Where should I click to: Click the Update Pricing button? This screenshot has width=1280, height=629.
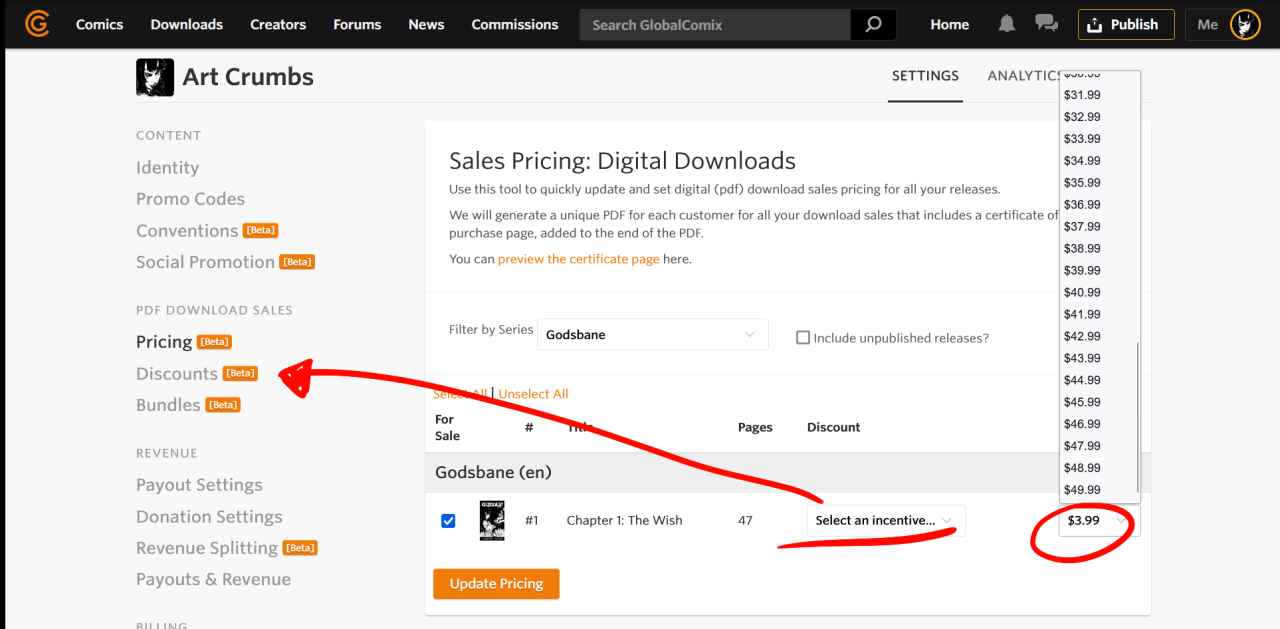click(496, 584)
